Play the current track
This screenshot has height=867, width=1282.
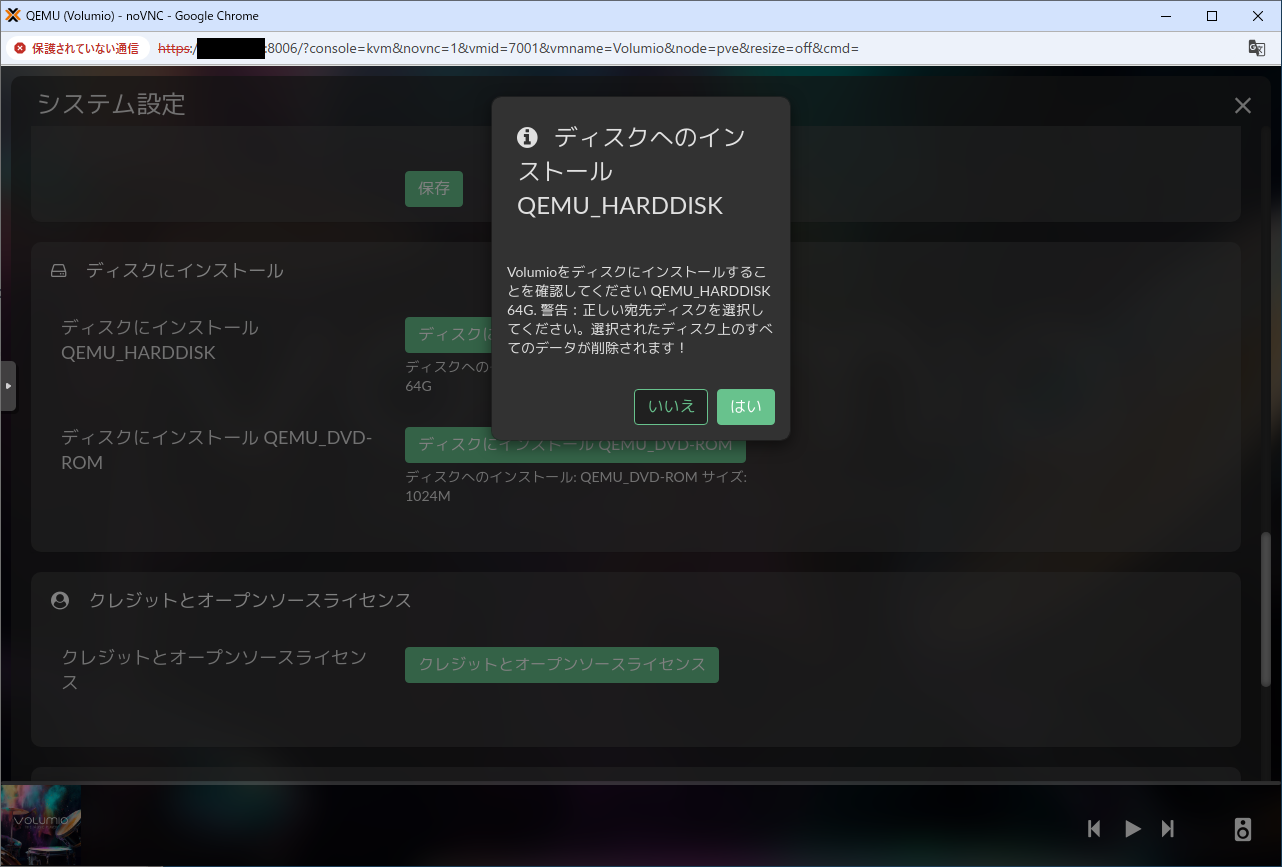pos(1132,828)
